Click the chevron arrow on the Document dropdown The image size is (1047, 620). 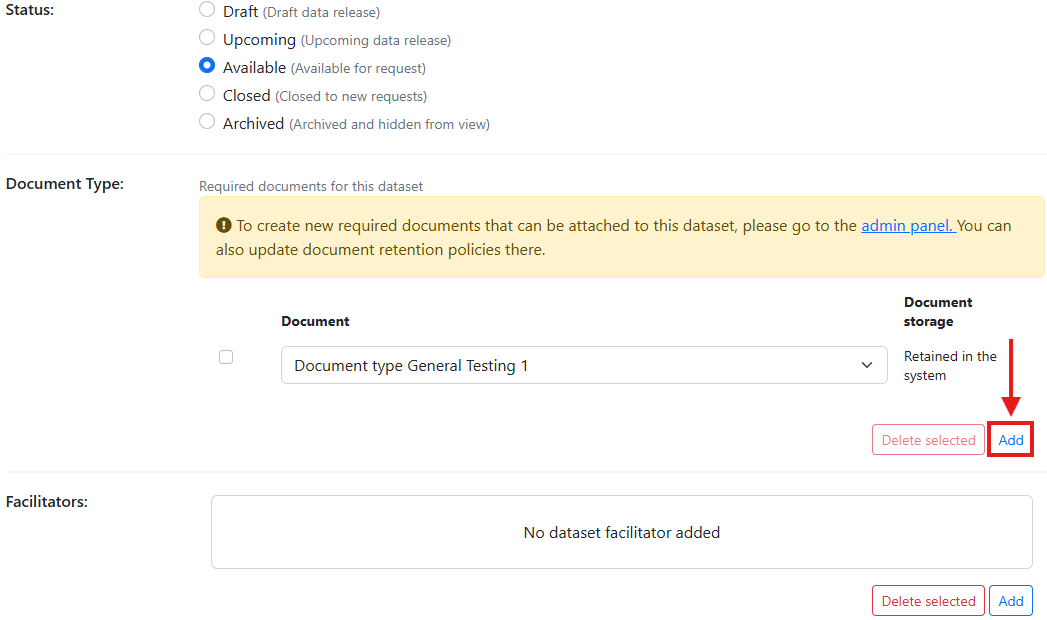pos(867,366)
